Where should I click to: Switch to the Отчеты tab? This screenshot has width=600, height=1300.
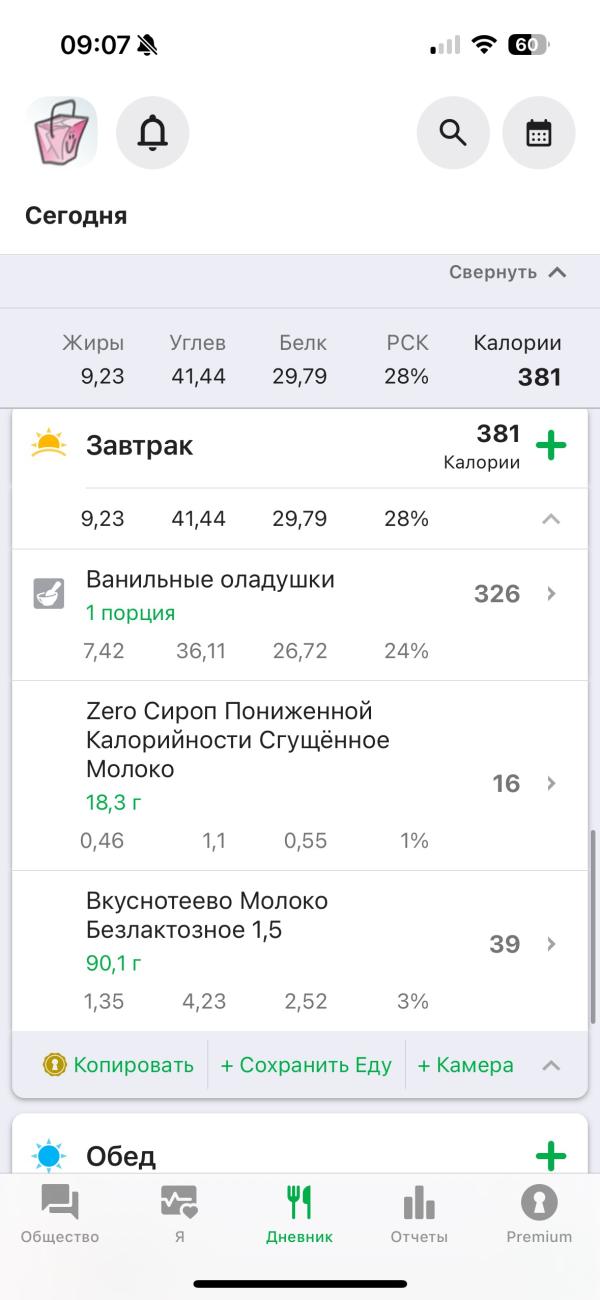(419, 1214)
